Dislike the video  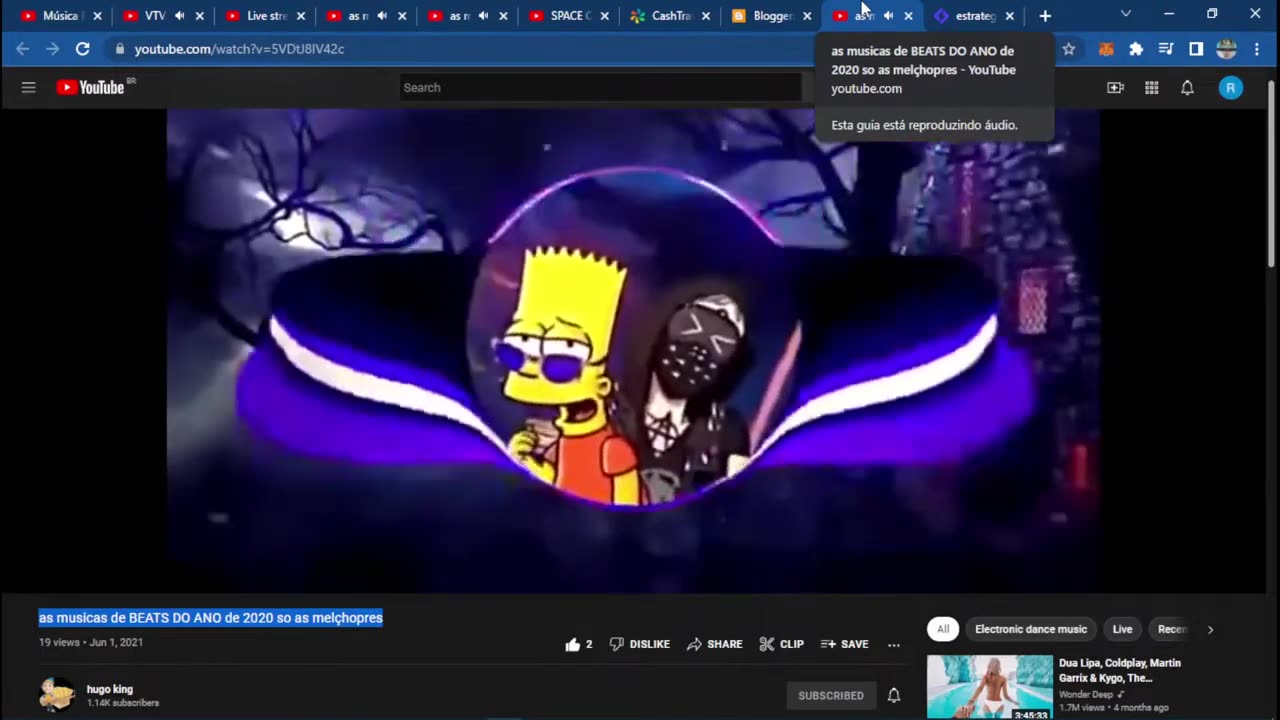tap(640, 644)
